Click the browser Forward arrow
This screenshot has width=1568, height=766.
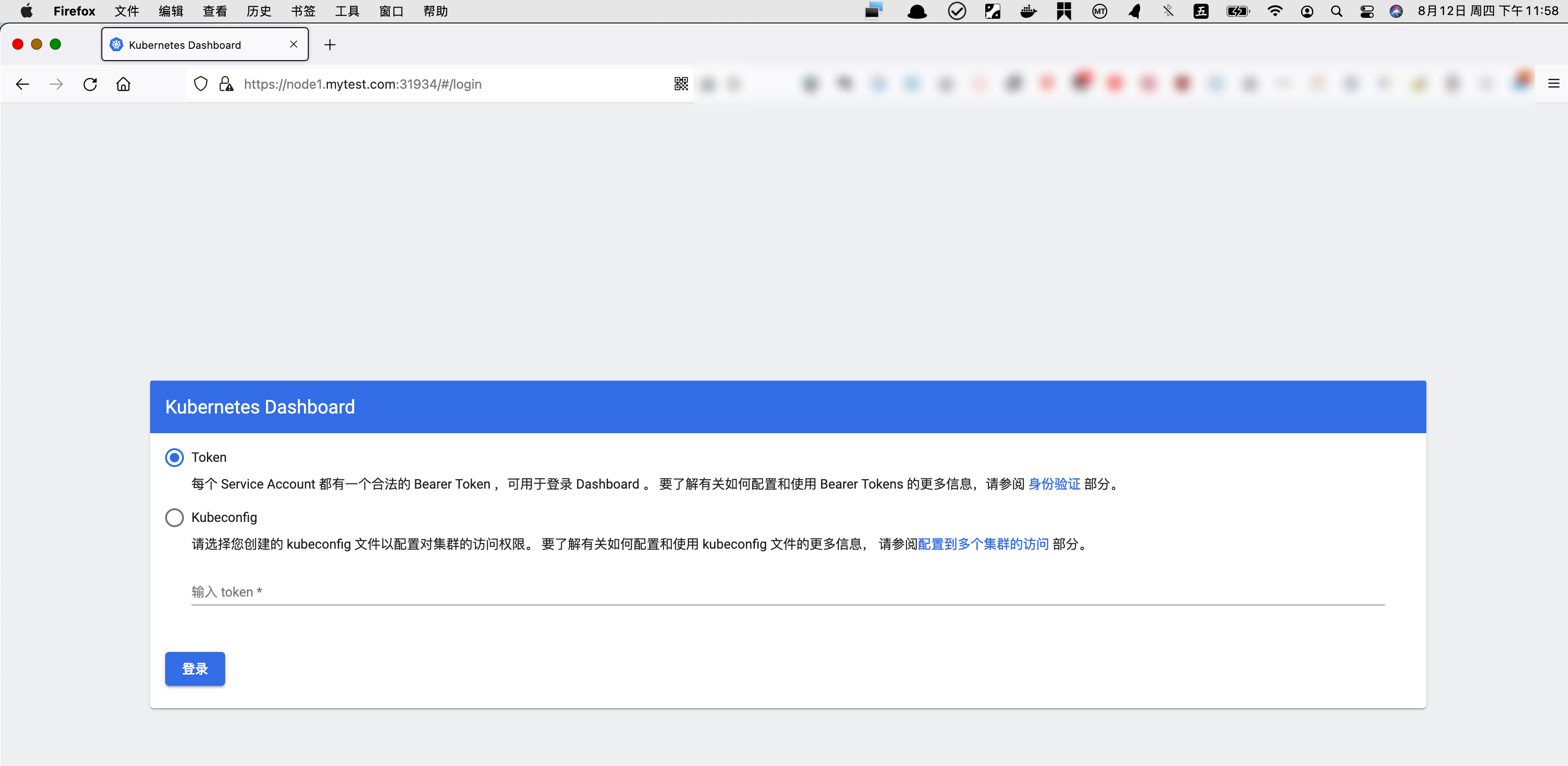(56, 84)
